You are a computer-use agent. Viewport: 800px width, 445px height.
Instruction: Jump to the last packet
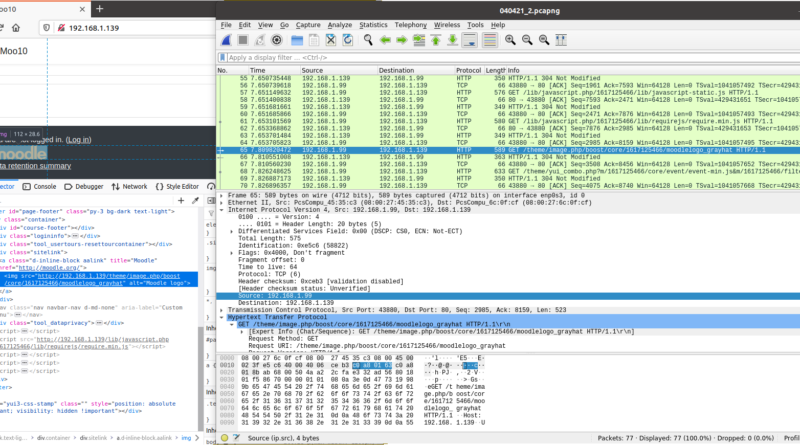[x=453, y=40]
